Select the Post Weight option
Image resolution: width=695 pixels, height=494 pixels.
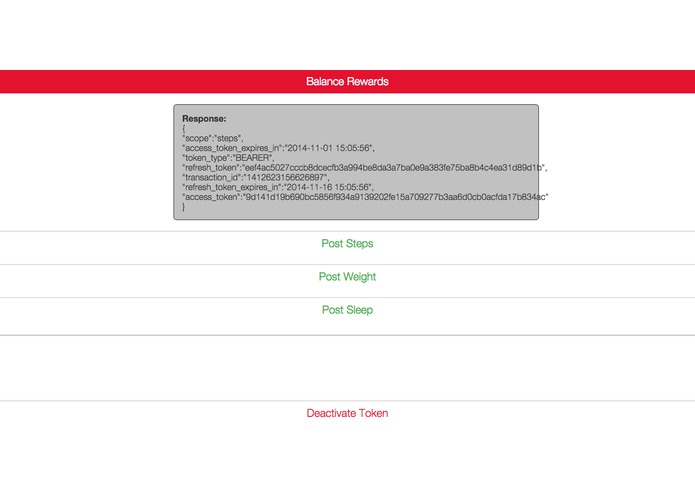[347, 277]
